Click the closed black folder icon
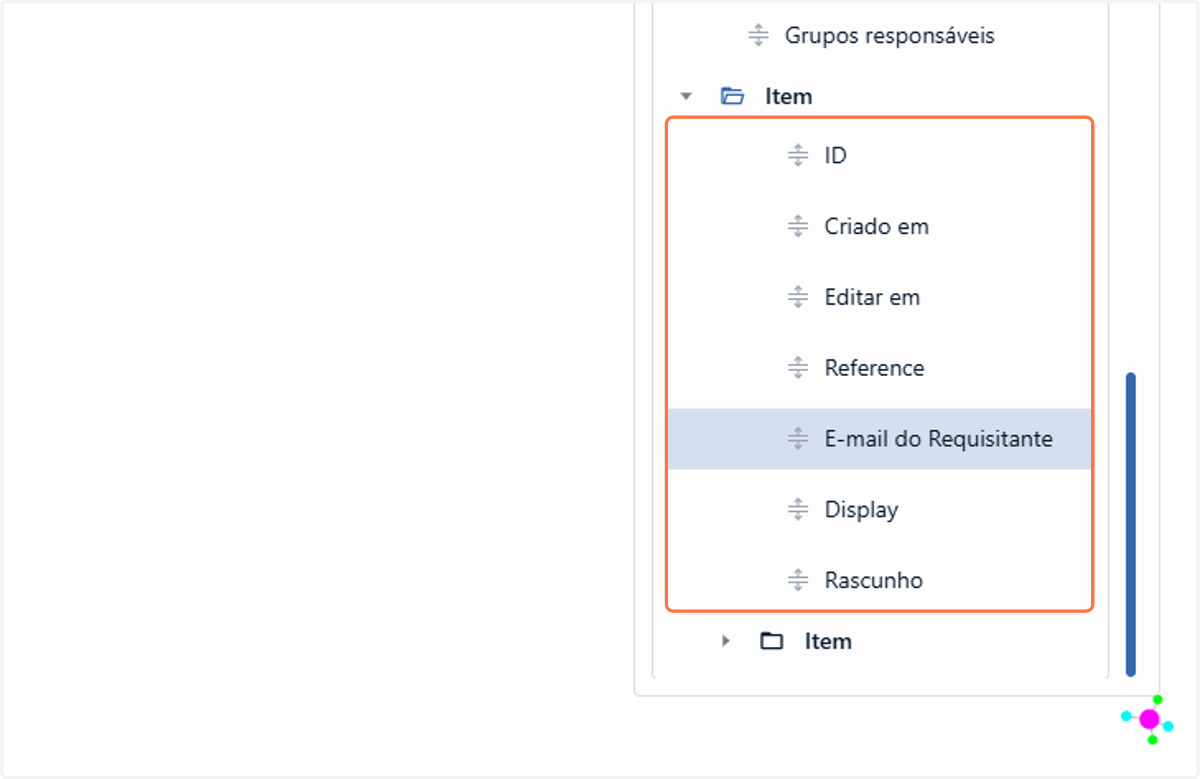The image size is (1200, 779). point(771,641)
